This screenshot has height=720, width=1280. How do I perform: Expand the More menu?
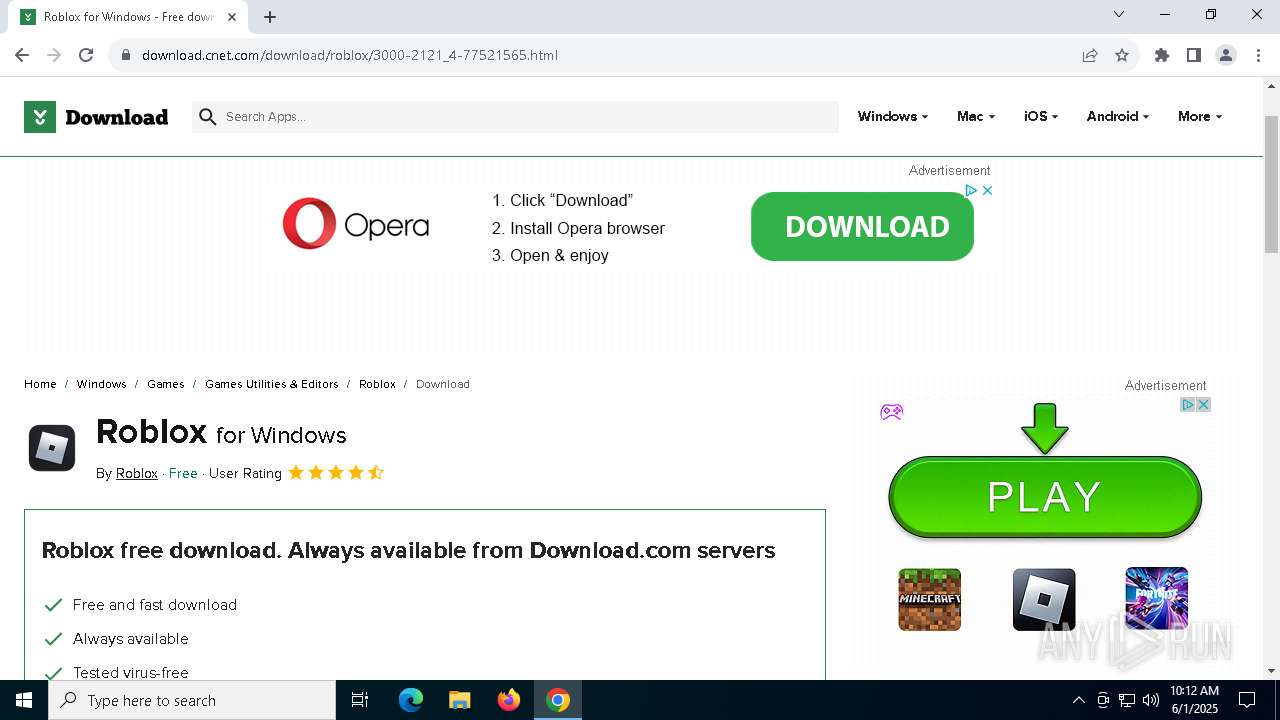[1200, 116]
